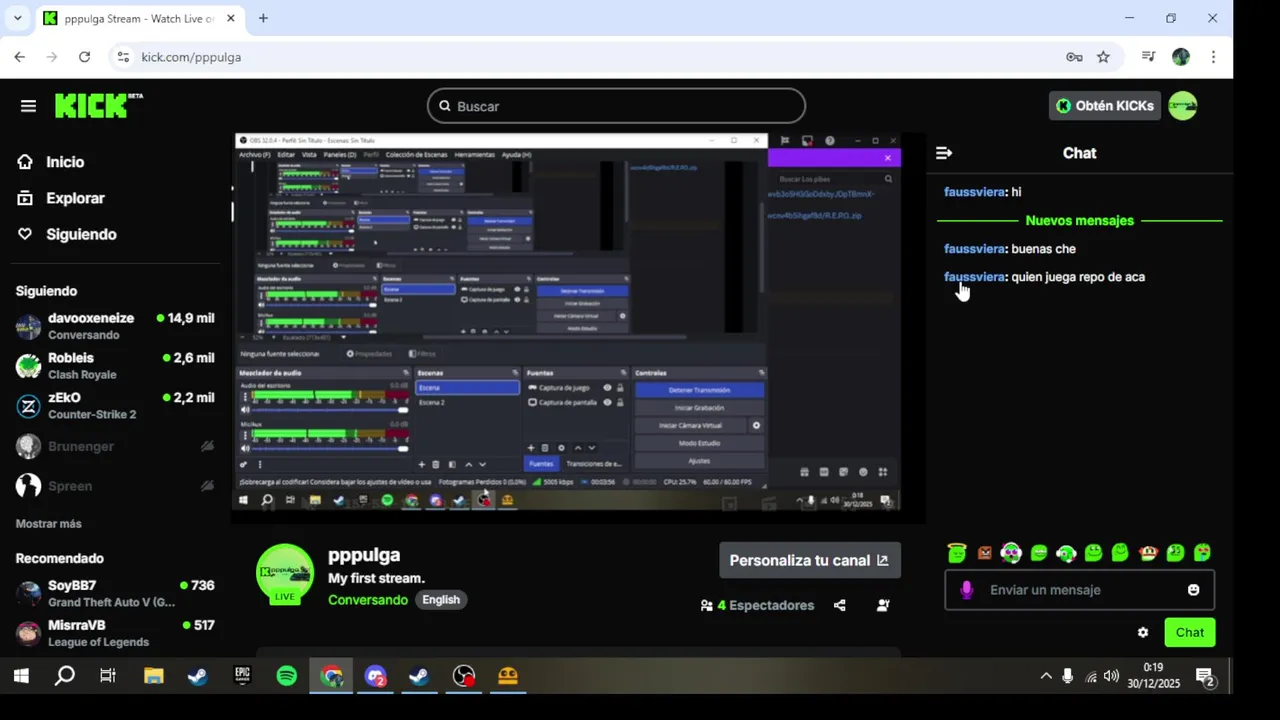Open File Explorer from the taskbar
1280x720 pixels.
coord(153,677)
